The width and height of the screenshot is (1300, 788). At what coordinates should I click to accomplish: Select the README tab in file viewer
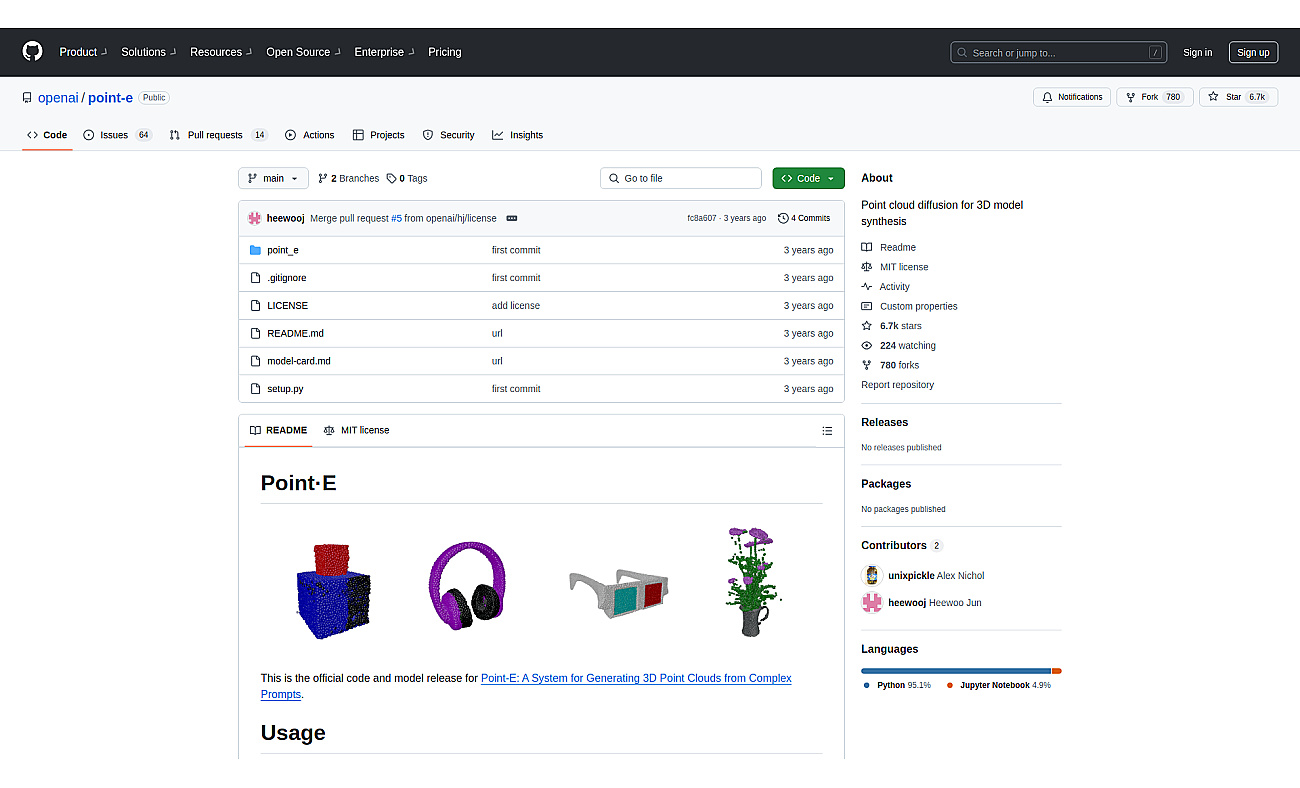(279, 431)
